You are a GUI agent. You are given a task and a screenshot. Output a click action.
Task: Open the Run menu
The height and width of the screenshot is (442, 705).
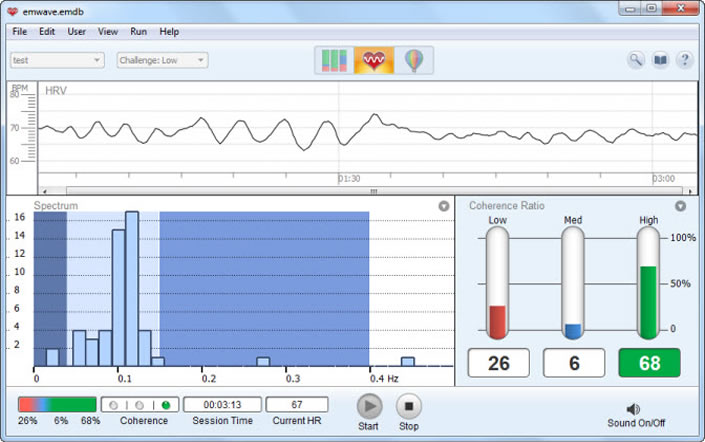[x=138, y=31]
